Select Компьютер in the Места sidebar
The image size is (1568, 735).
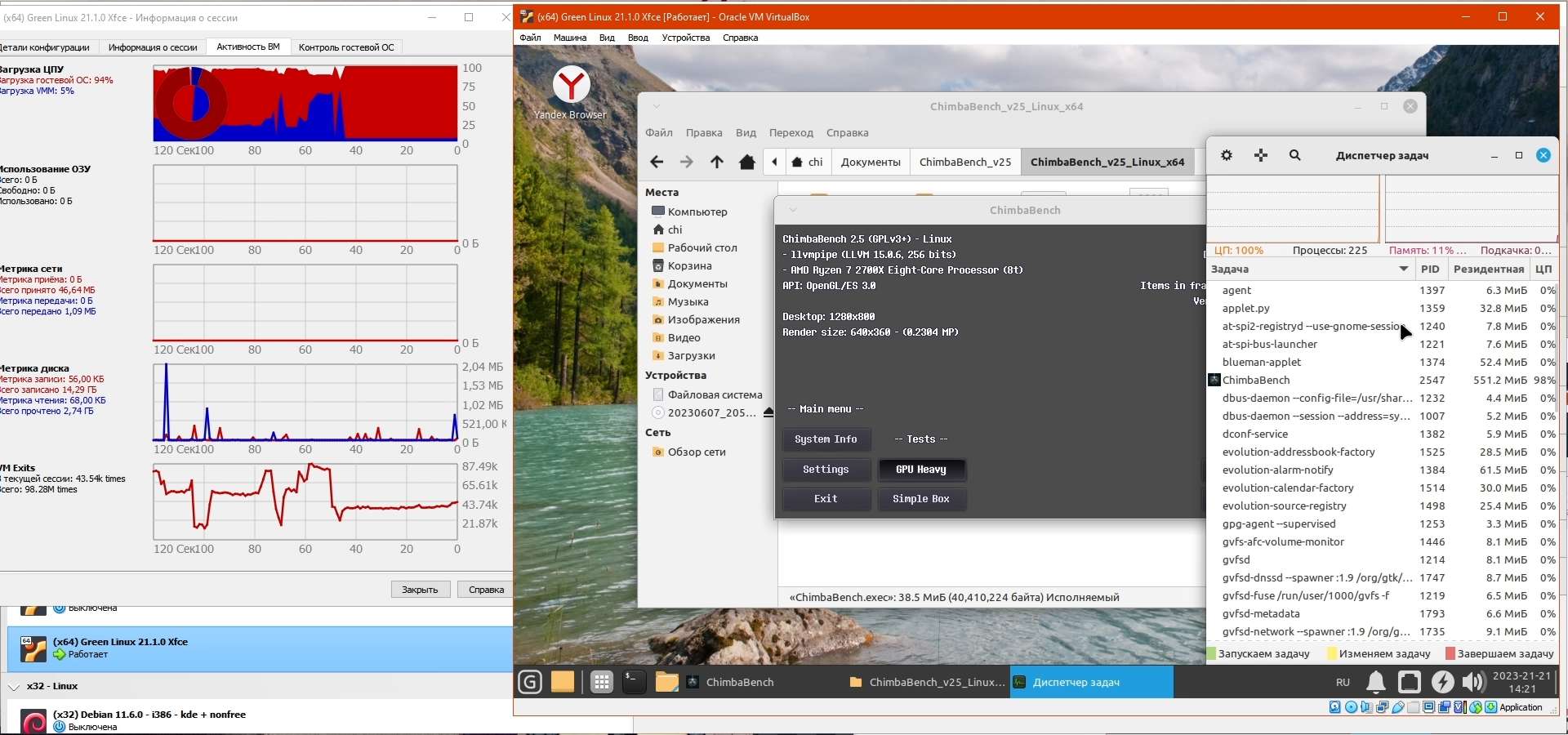click(x=697, y=212)
